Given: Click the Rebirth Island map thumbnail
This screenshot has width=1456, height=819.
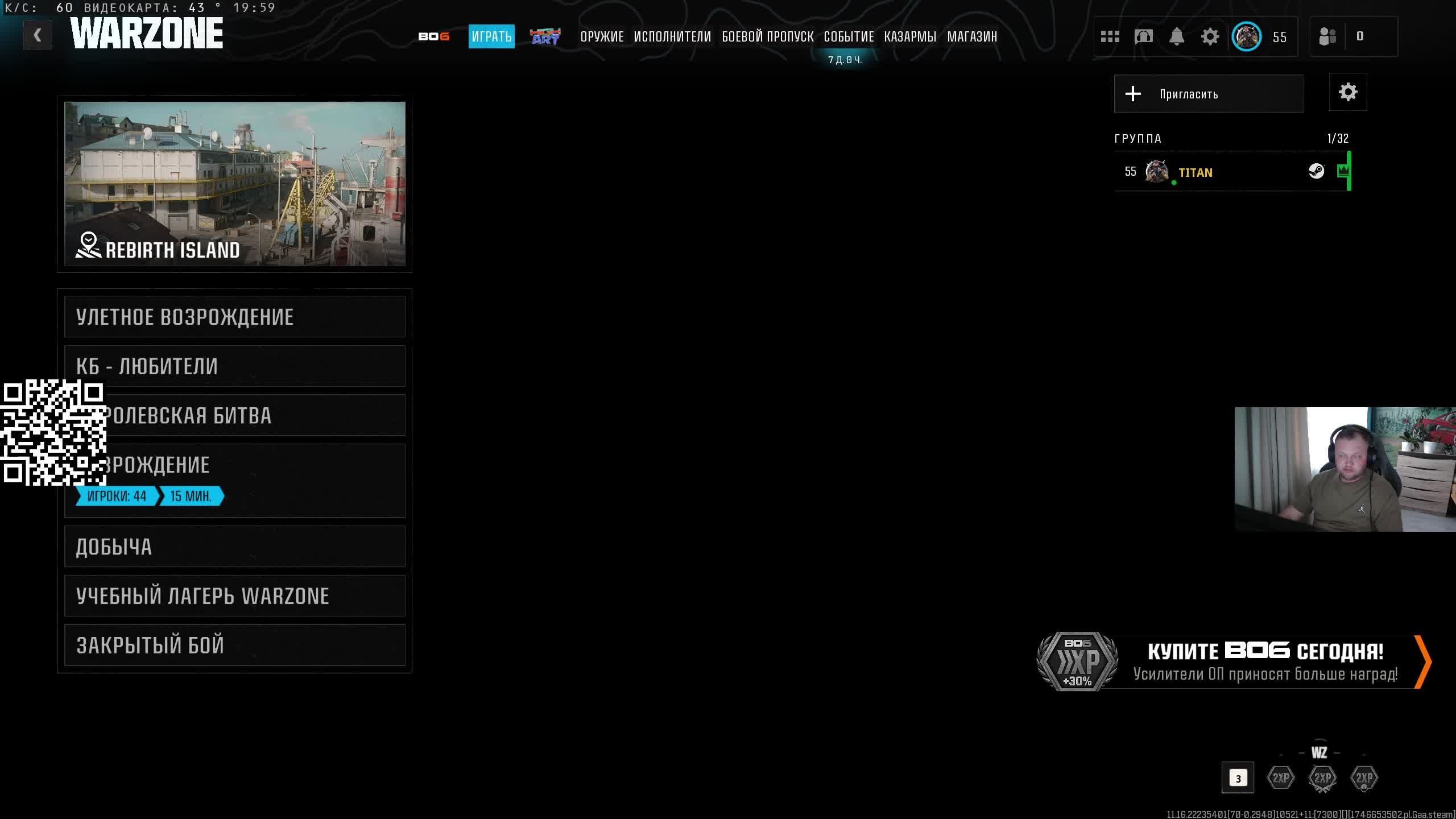Looking at the screenshot, I should [x=234, y=183].
